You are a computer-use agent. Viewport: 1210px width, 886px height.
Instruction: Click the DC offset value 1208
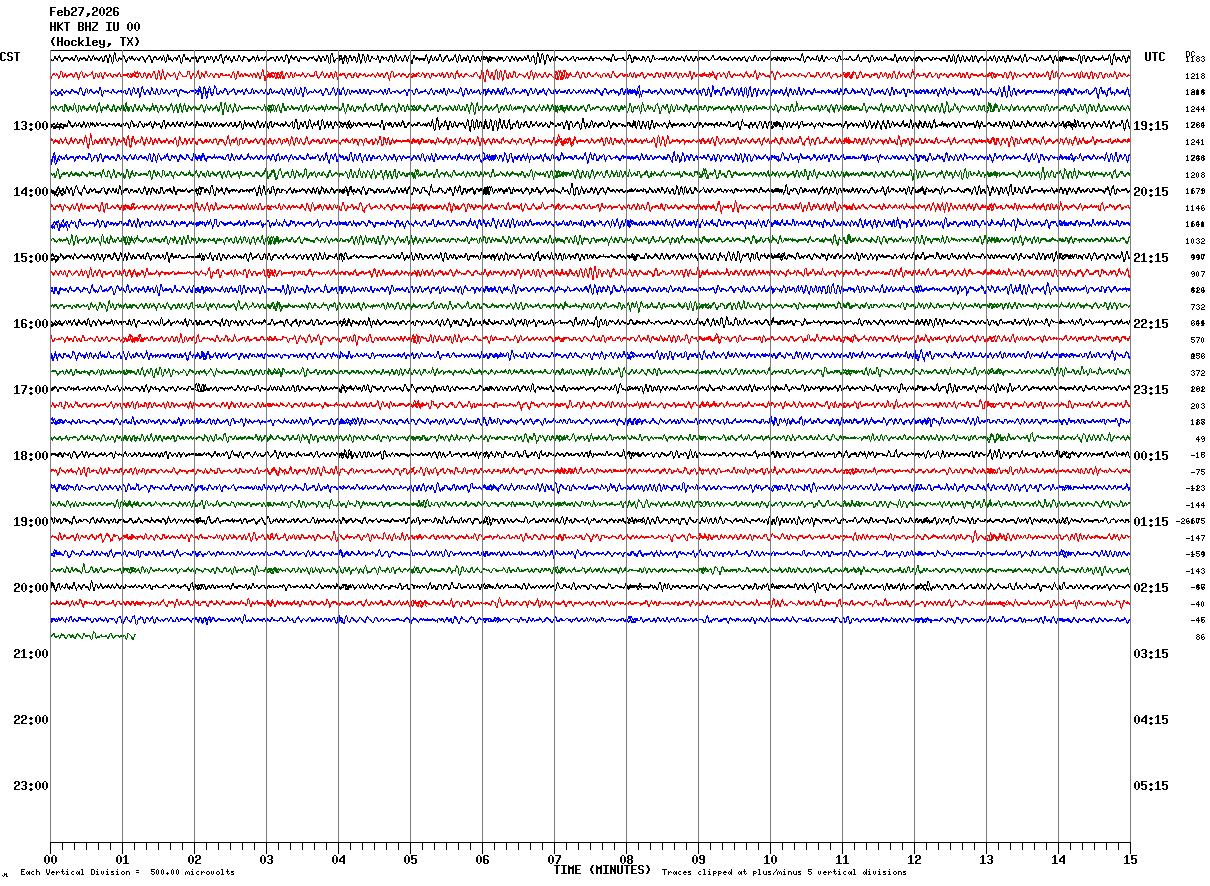coord(1195,175)
